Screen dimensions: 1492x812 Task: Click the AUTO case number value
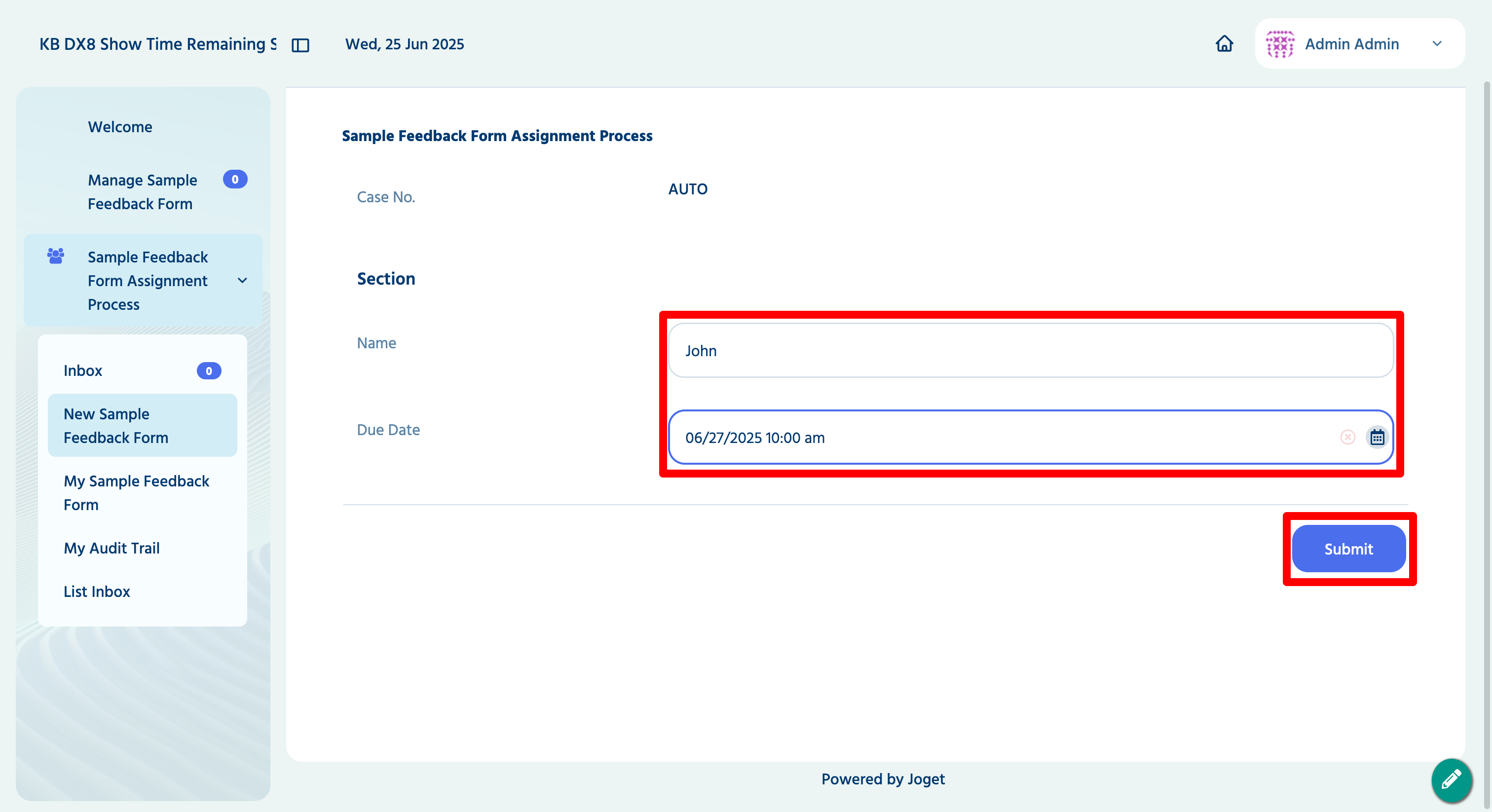[x=687, y=189]
